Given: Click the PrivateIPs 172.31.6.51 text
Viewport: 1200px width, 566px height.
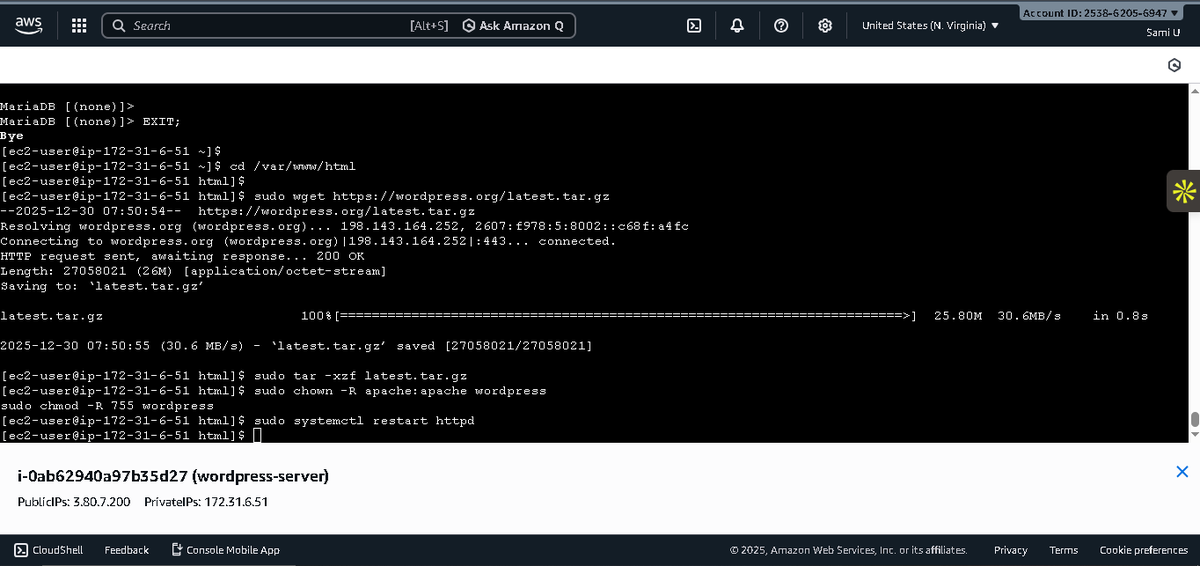Looking at the screenshot, I should click(x=206, y=501).
